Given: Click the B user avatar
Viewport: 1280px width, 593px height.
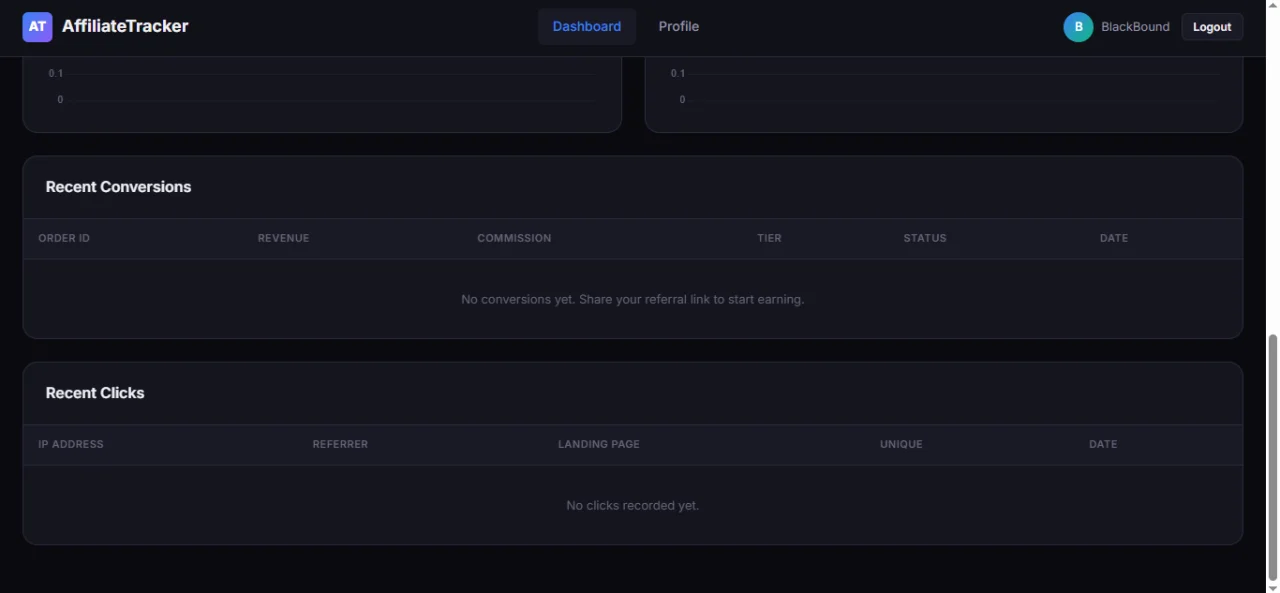Looking at the screenshot, I should tap(1078, 27).
